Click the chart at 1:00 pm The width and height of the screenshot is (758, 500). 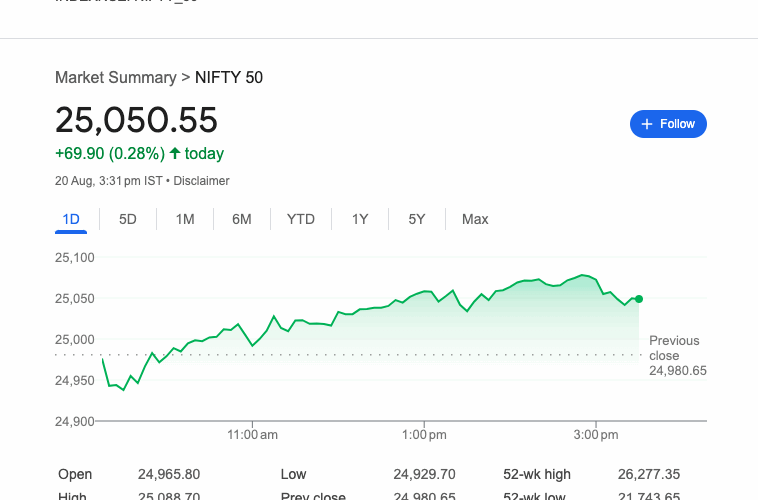(x=424, y=291)
